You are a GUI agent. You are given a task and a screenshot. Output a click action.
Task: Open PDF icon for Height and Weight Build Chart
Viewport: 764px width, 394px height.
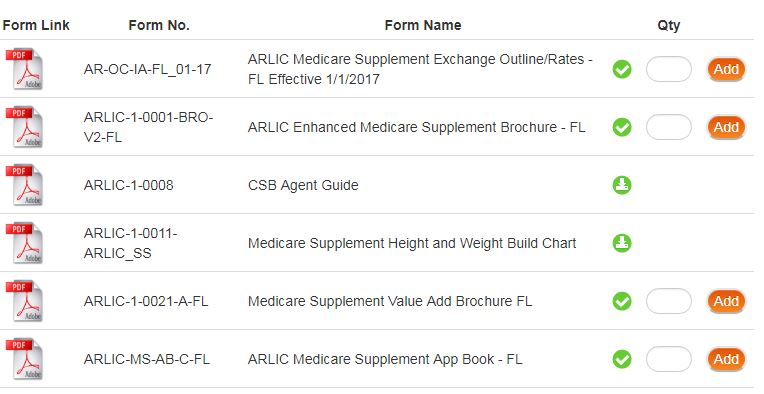pyautogui.click(x=24, y=243)
